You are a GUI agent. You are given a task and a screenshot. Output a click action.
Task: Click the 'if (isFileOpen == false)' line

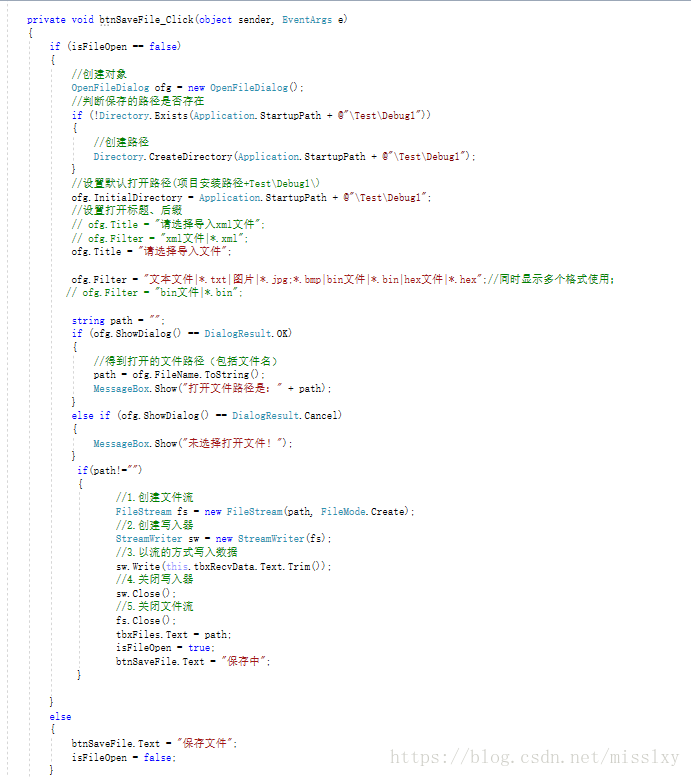115,46
